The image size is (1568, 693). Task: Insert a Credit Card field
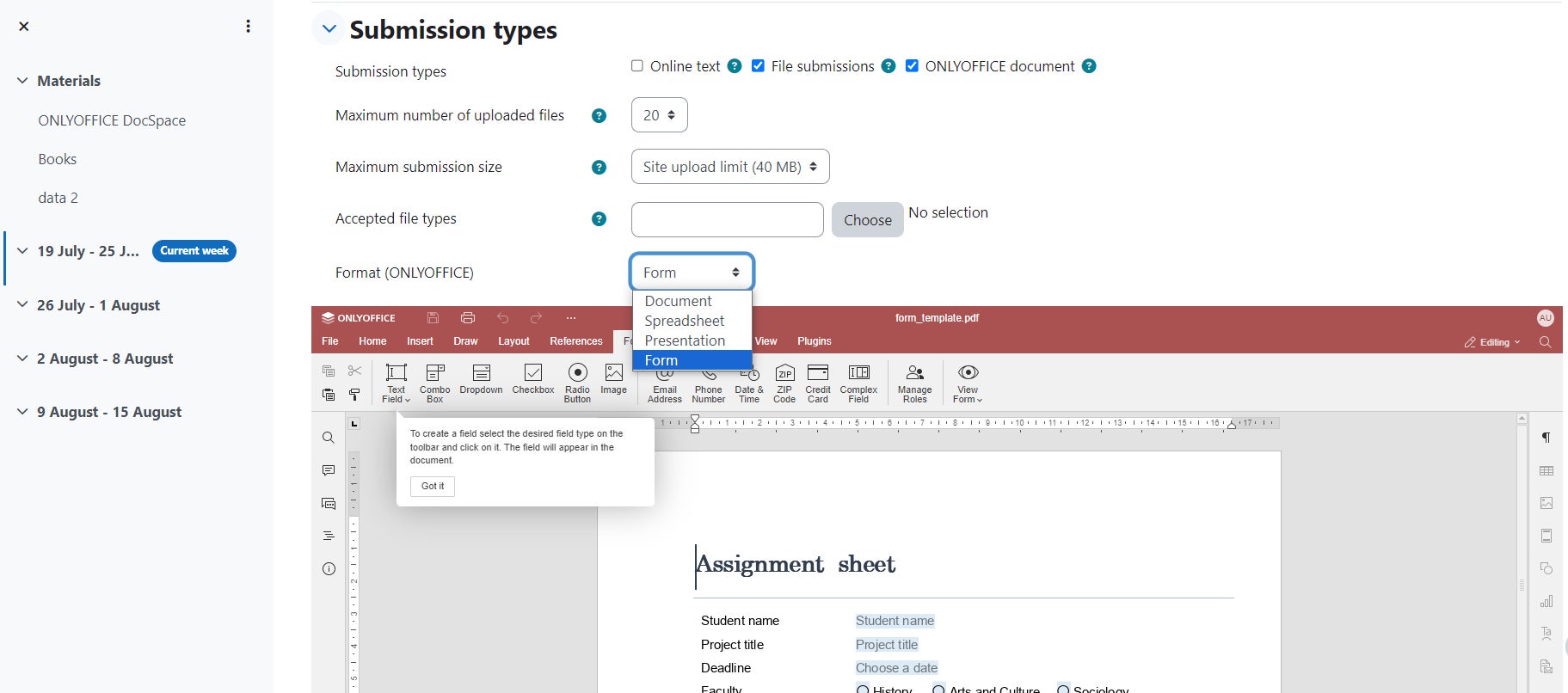pyautogui.click(x=818, y=383)
